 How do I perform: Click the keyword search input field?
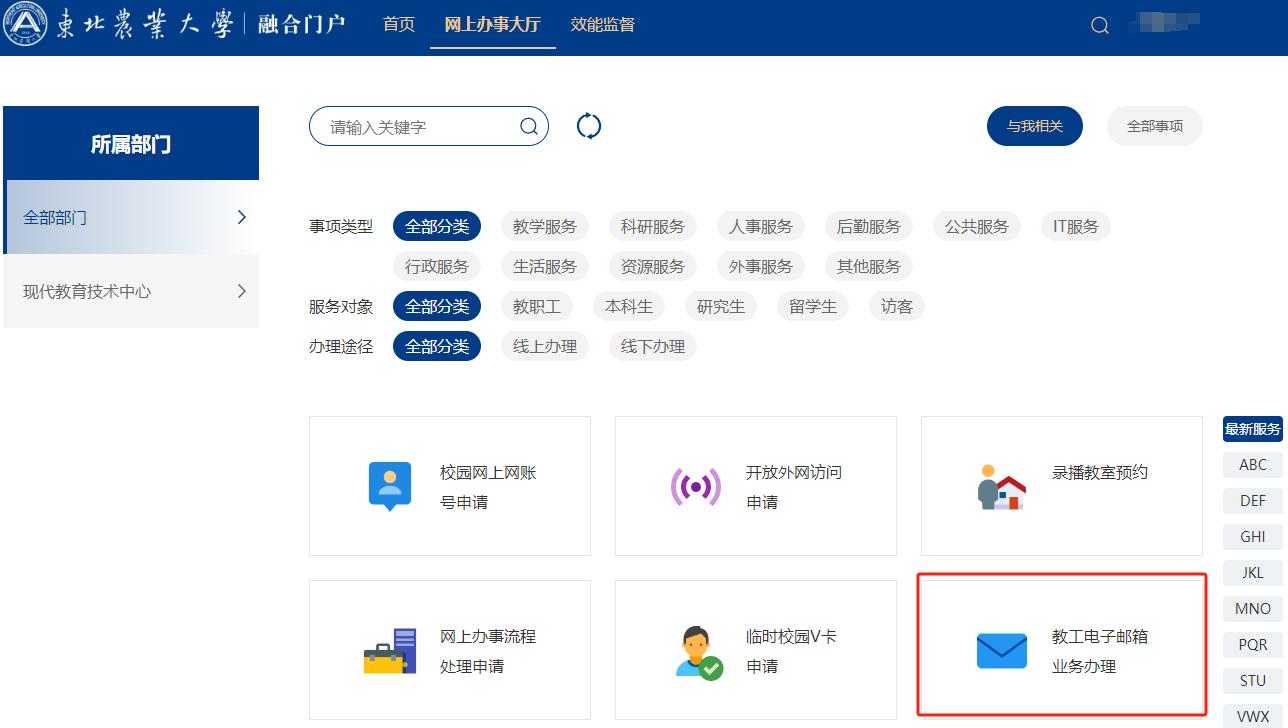point(420,127)
